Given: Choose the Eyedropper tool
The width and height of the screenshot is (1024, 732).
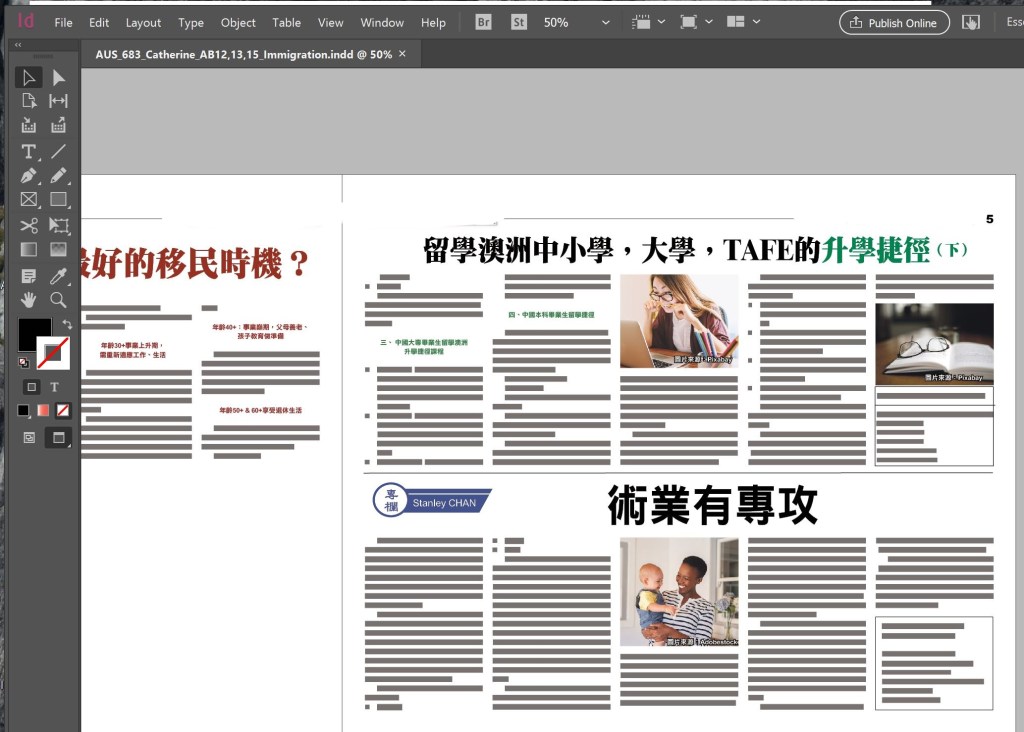Looking at the screenshot, I should click(x=59, y=275).
